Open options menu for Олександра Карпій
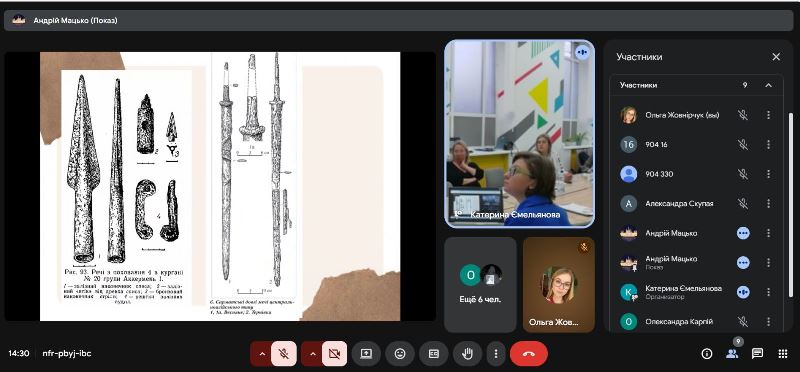 pyautogui.click(x=768, y=321)
